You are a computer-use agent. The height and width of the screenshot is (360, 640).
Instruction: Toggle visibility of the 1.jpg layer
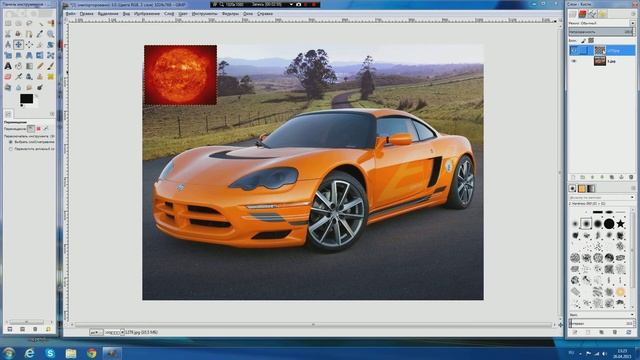tap(574, 61)
